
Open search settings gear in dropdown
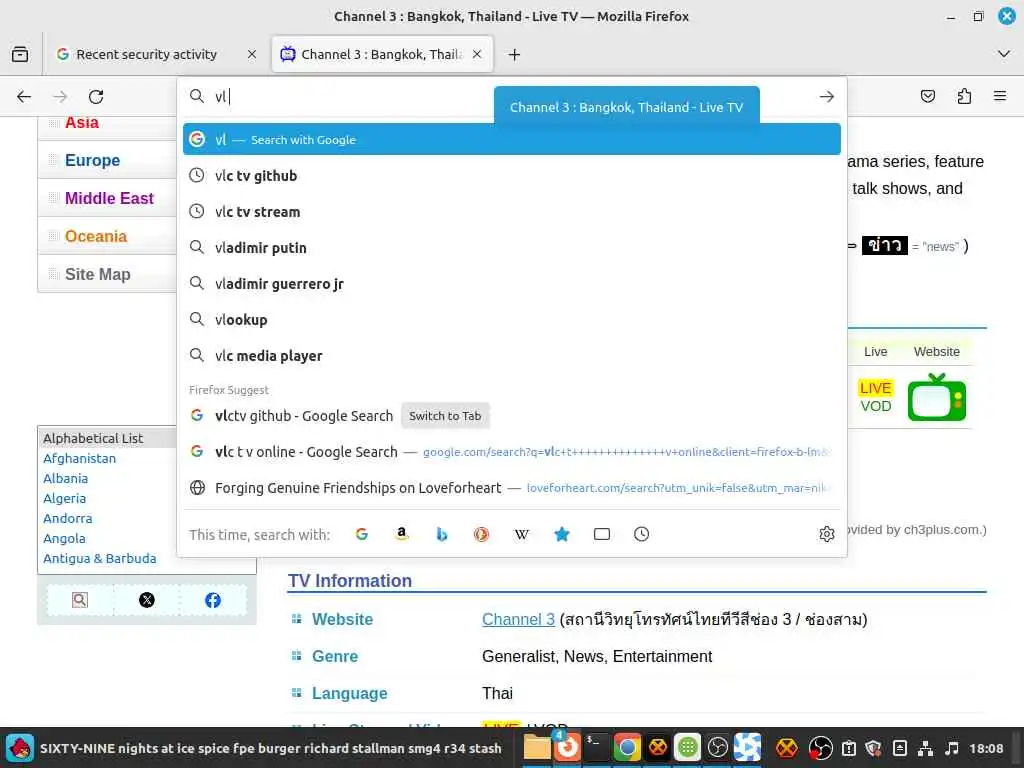[x=826, y=534]
